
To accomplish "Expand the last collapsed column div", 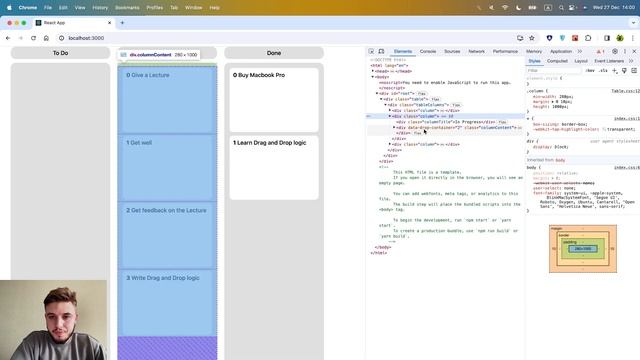I will [390, 144].
